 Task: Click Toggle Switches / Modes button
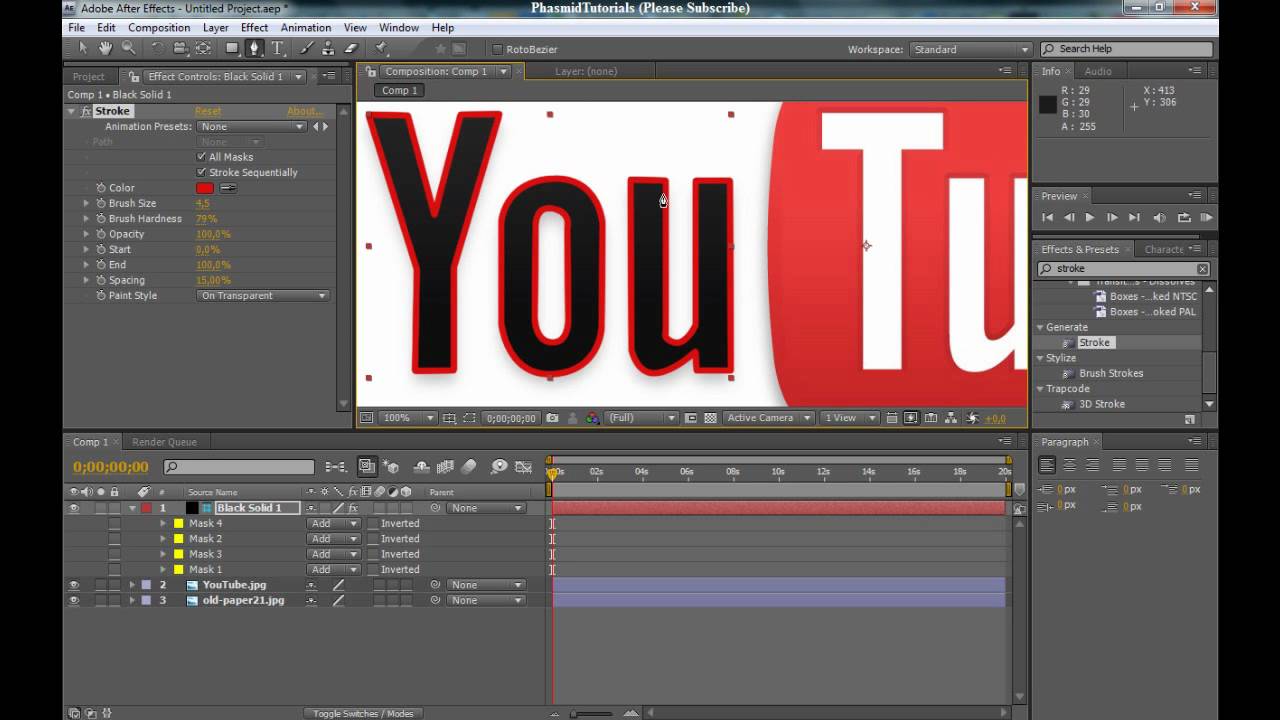pos(363,713)
